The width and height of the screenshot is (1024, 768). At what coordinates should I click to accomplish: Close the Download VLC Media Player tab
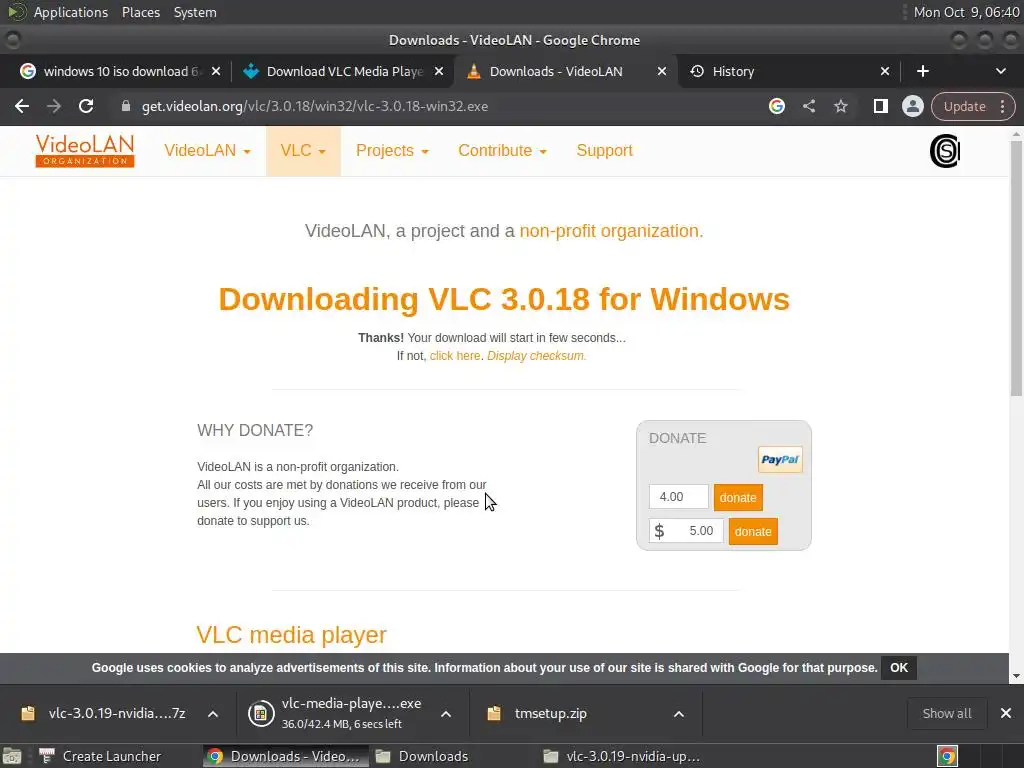tap(439, 71)
